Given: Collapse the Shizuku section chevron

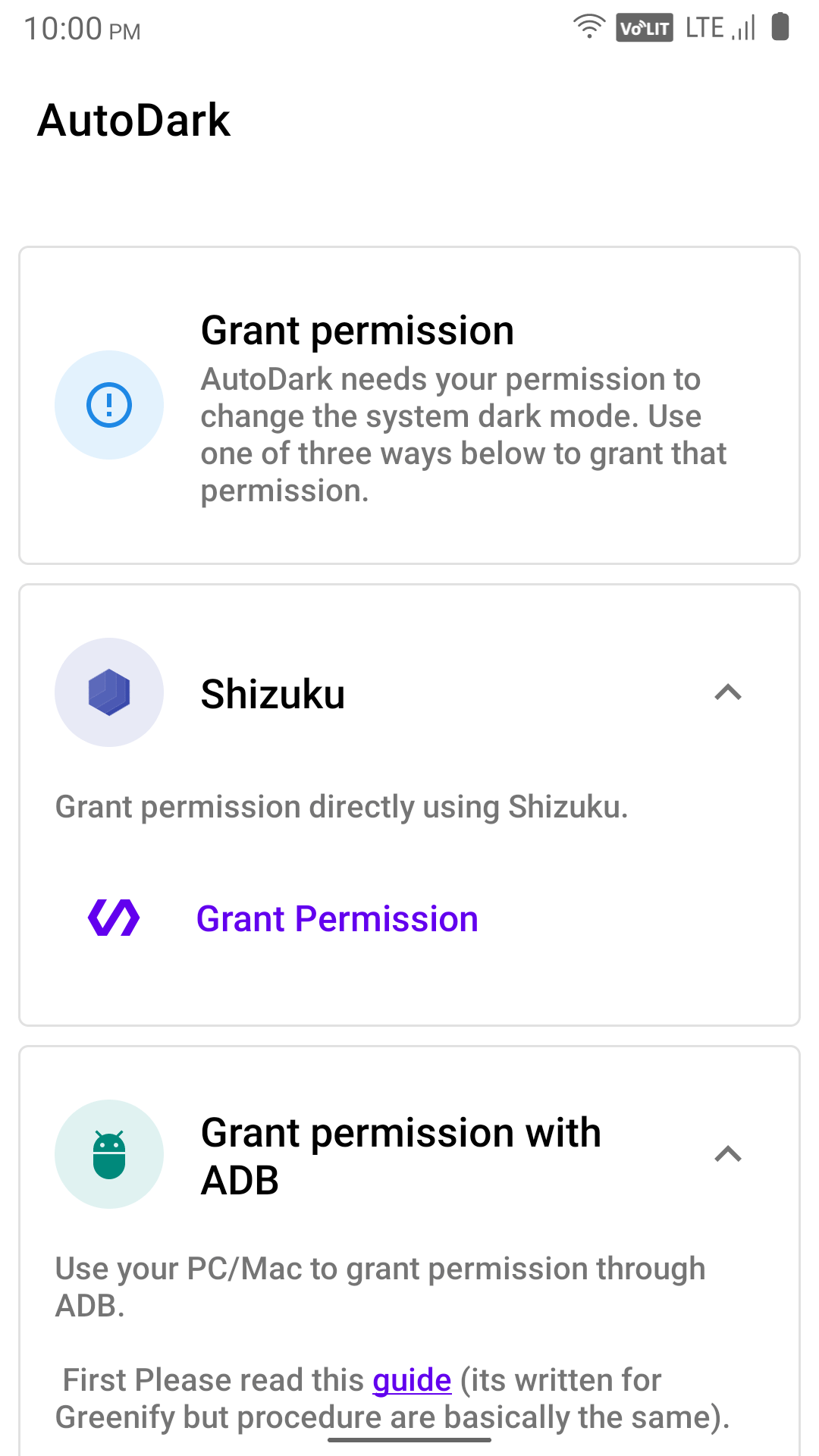Looking at the screenshot, I should tap(728, 692).
